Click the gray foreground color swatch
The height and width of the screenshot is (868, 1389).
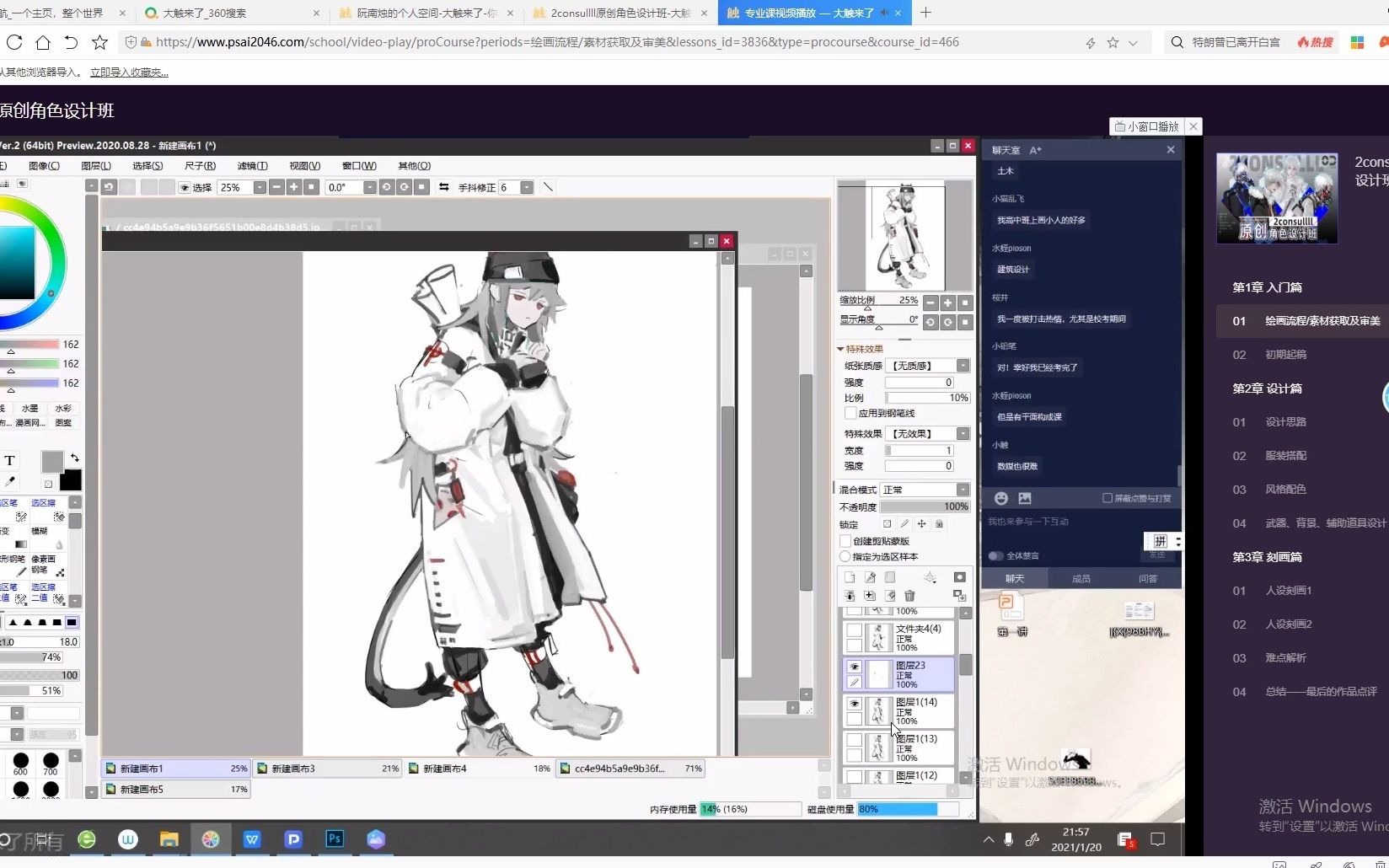52,461
